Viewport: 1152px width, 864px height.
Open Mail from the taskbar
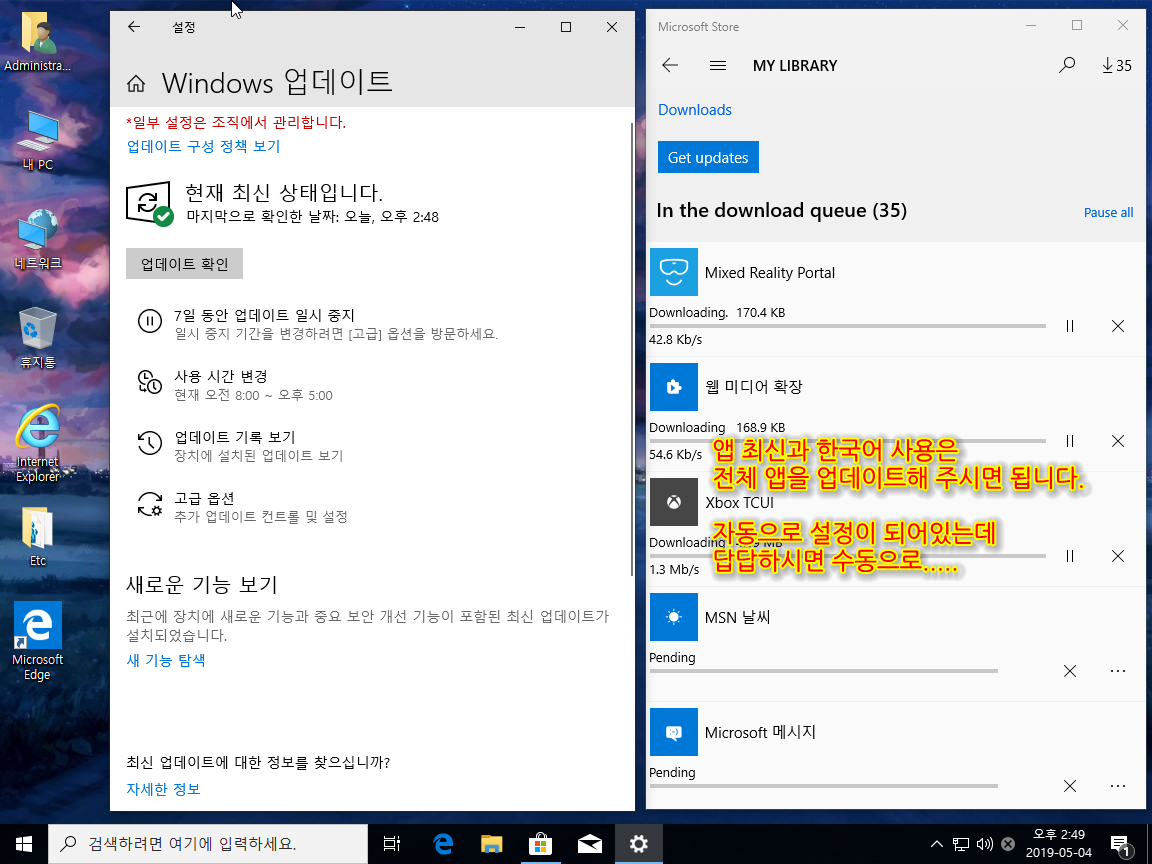(589, 844)
